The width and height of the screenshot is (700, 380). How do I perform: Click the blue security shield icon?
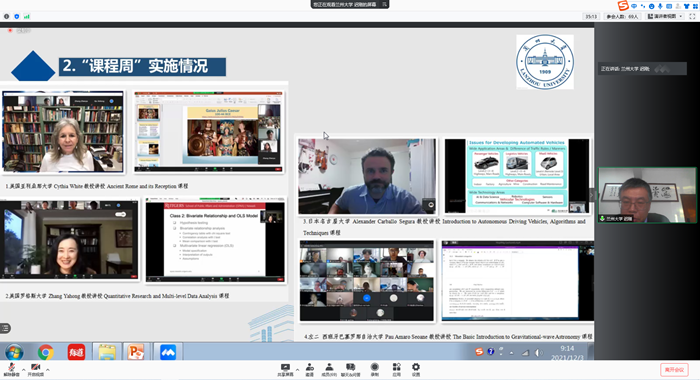[x=17, y=17]
